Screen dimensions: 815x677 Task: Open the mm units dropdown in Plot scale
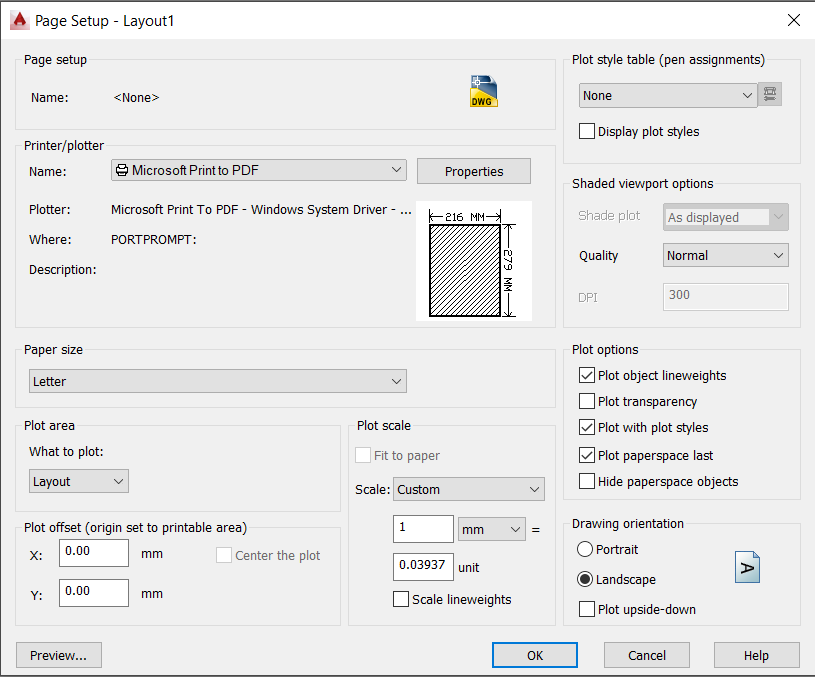[491, 530]
